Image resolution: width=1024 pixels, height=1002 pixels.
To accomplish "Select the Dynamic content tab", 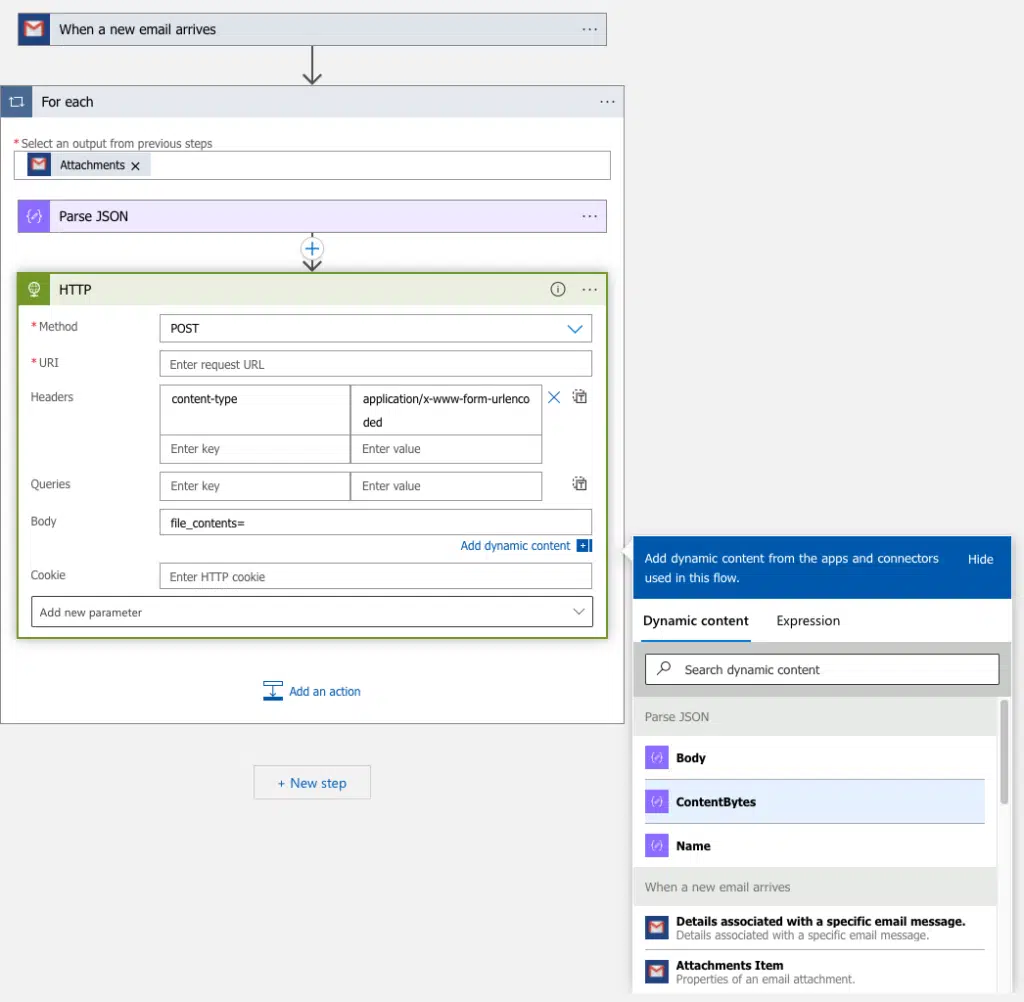I will 696,621.
